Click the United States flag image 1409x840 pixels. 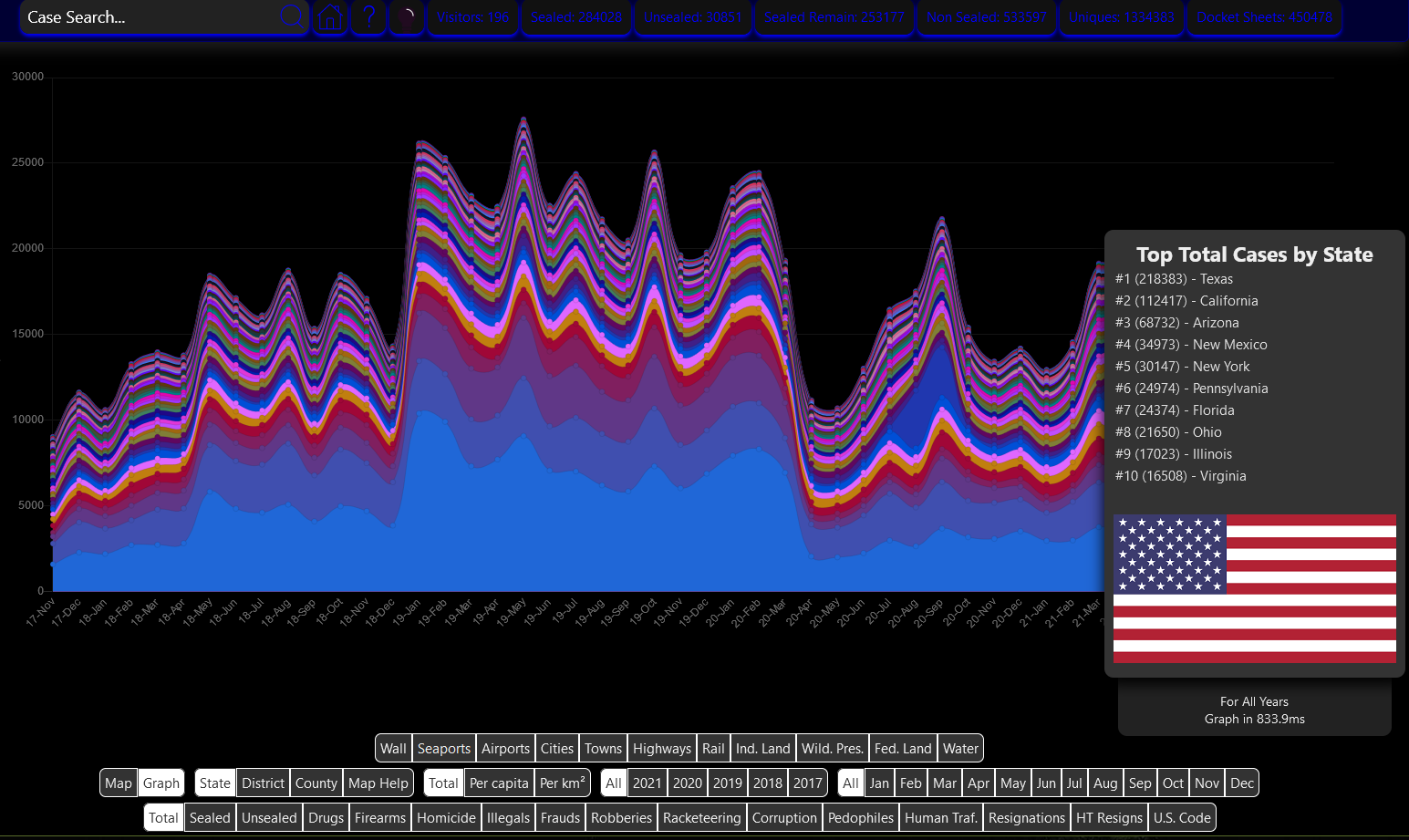(x=1255, y=588)
